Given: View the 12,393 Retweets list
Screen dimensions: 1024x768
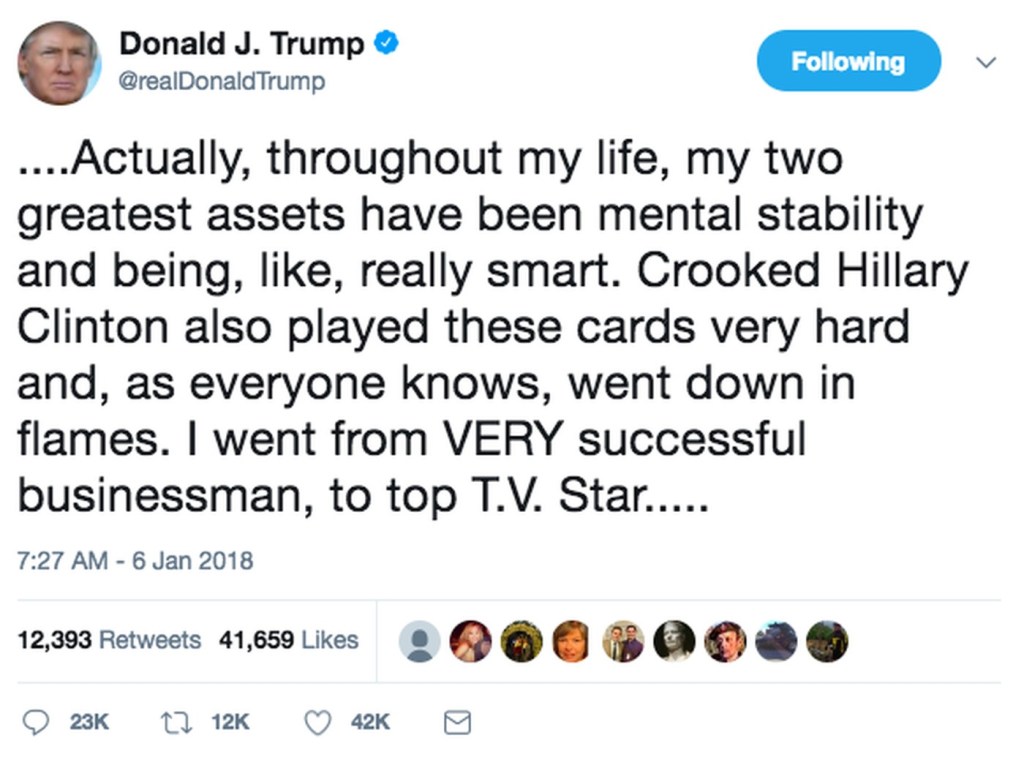Looking at the screenshot, I should (x=110, y=640).
